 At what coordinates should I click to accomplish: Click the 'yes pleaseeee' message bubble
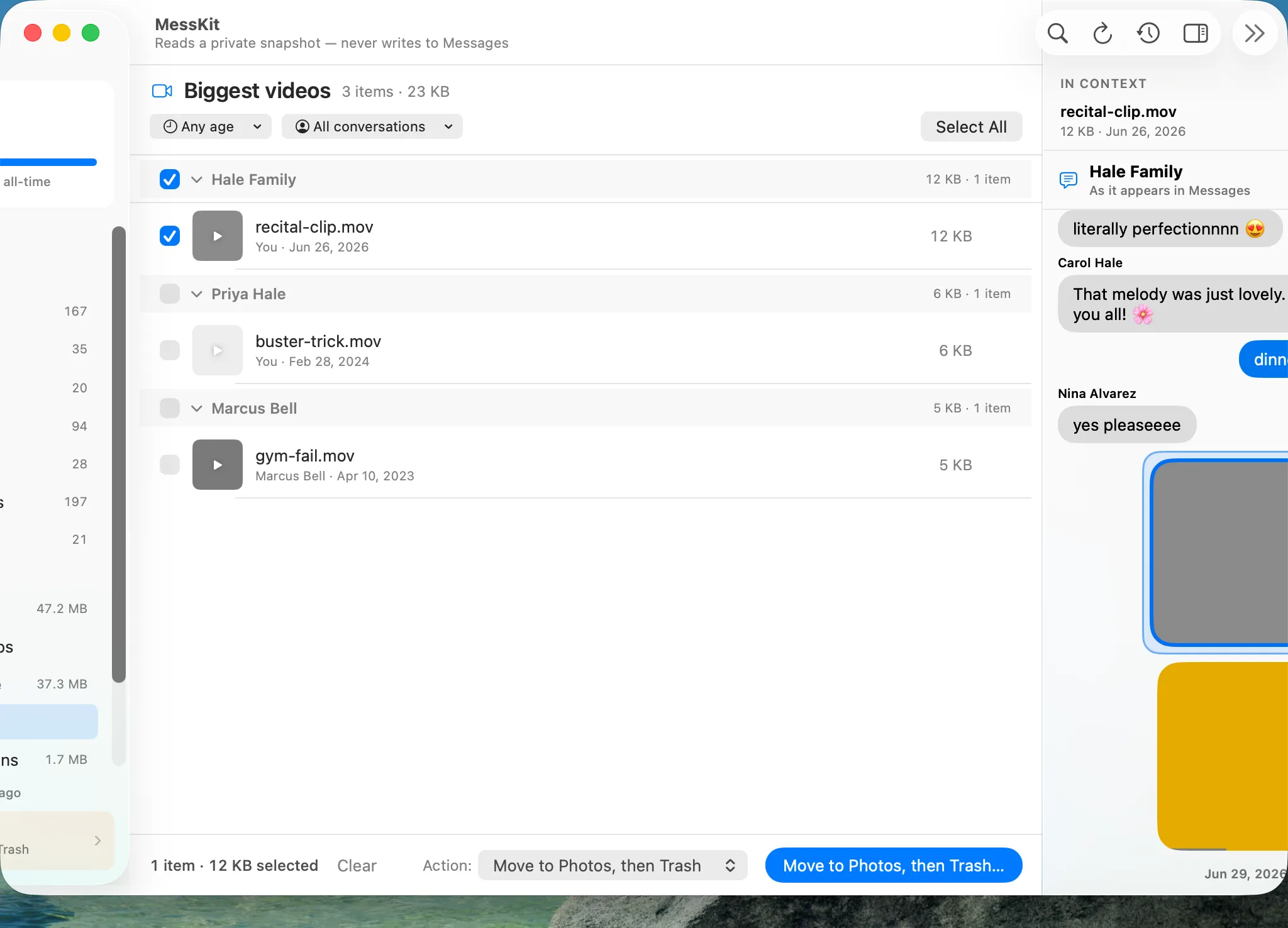pyautogui.click(x=1126, y=424)
